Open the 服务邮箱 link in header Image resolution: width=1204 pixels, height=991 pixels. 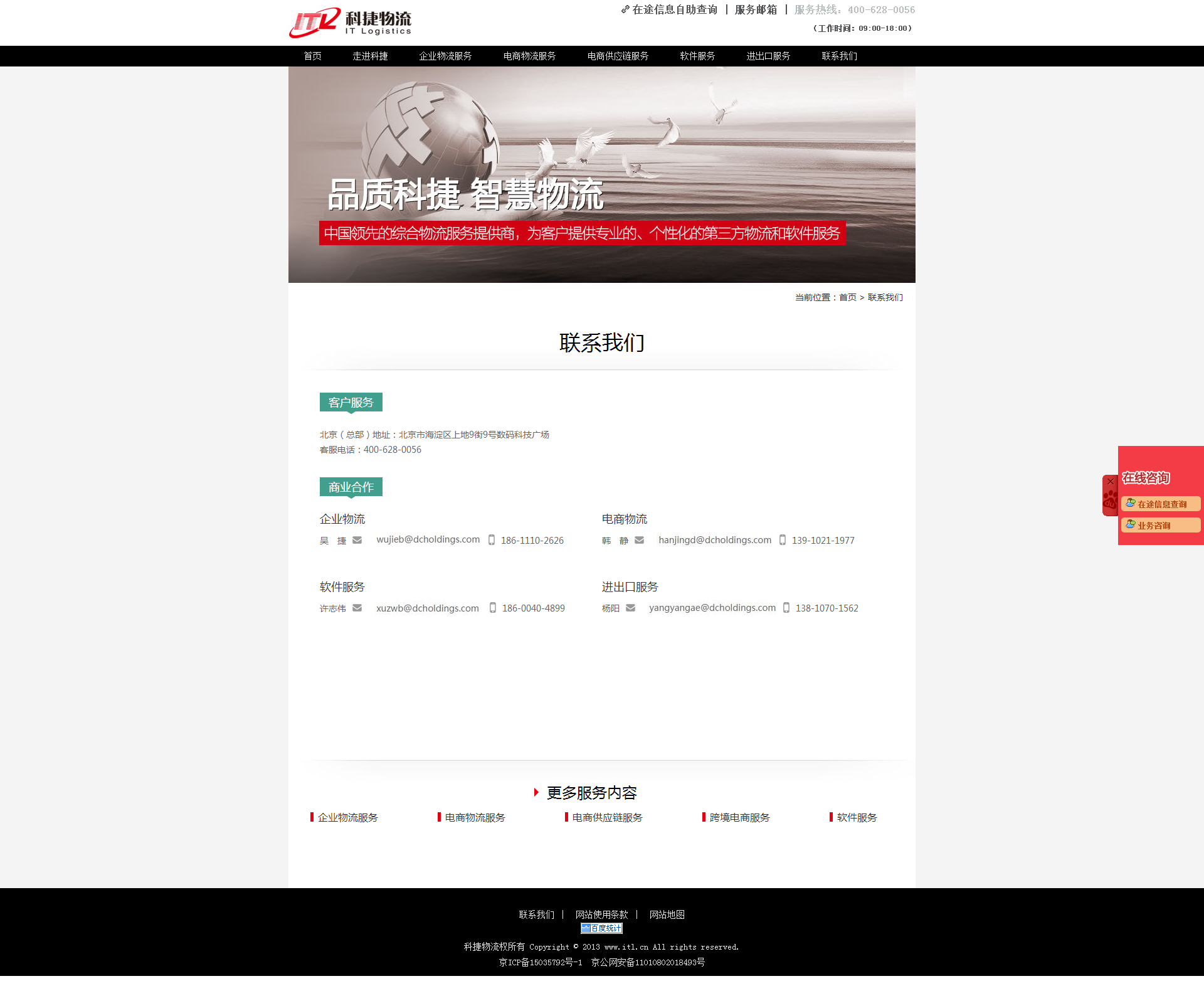756,10
